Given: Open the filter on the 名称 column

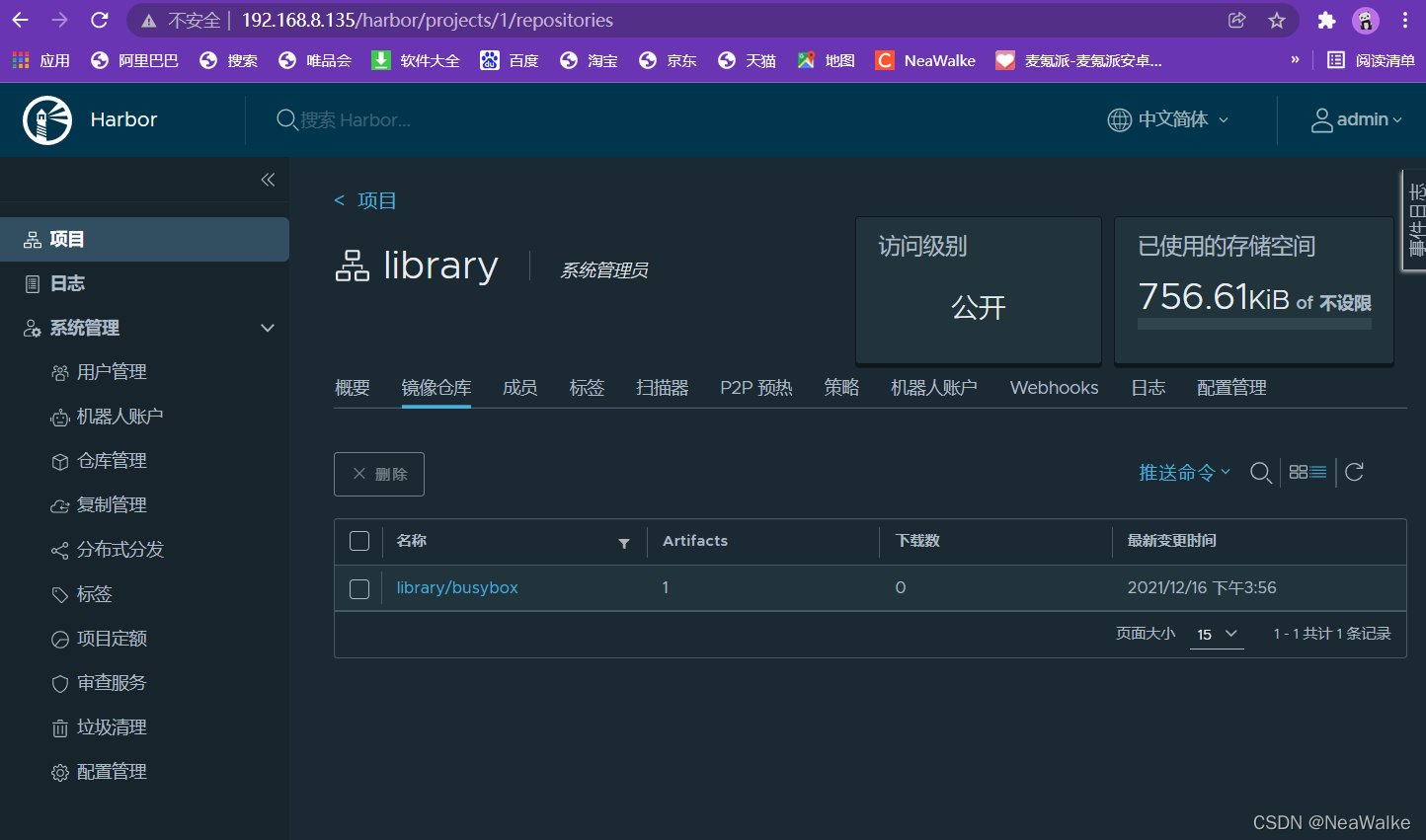Looking at the screenshot, I should [624, 543].
